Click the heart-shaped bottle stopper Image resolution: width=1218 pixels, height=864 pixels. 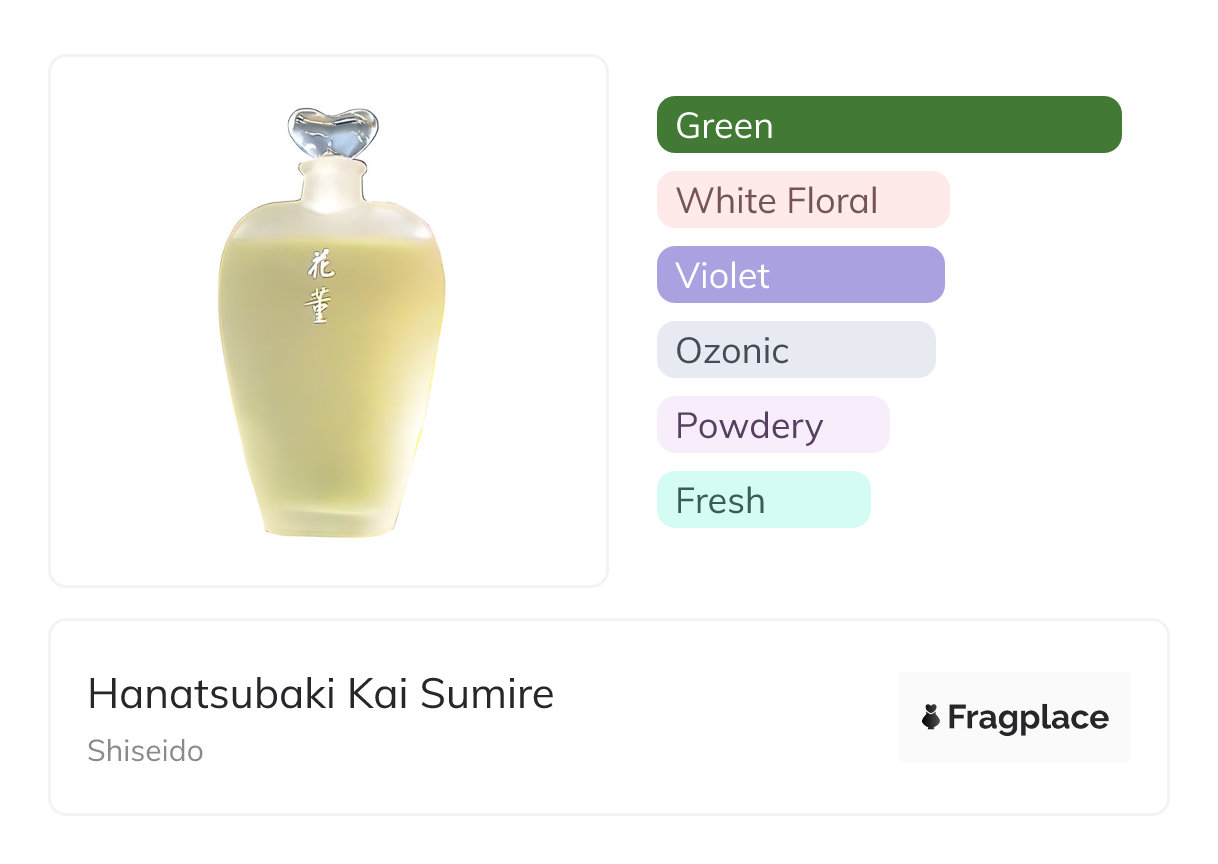333,131
